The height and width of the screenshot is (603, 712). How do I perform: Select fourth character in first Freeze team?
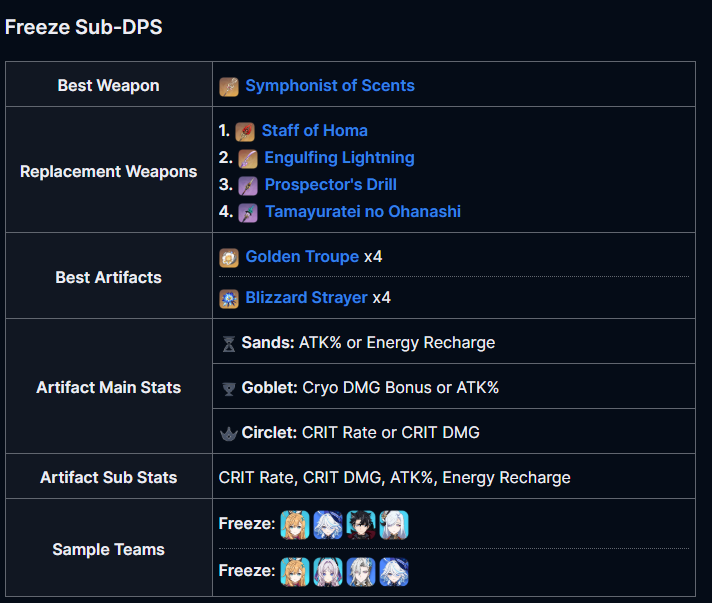point(394,525)
